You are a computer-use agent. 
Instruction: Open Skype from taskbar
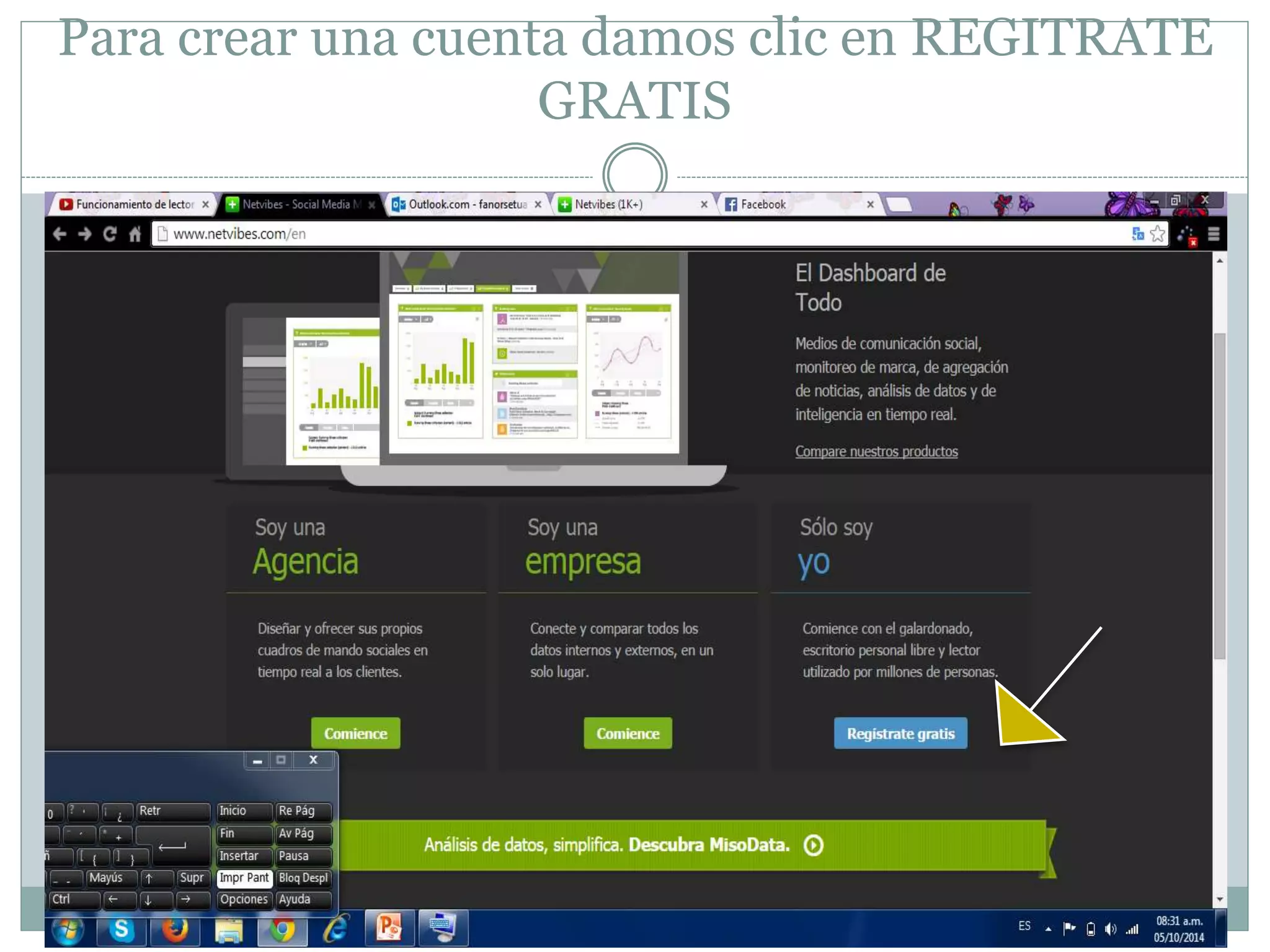(122, 929)
